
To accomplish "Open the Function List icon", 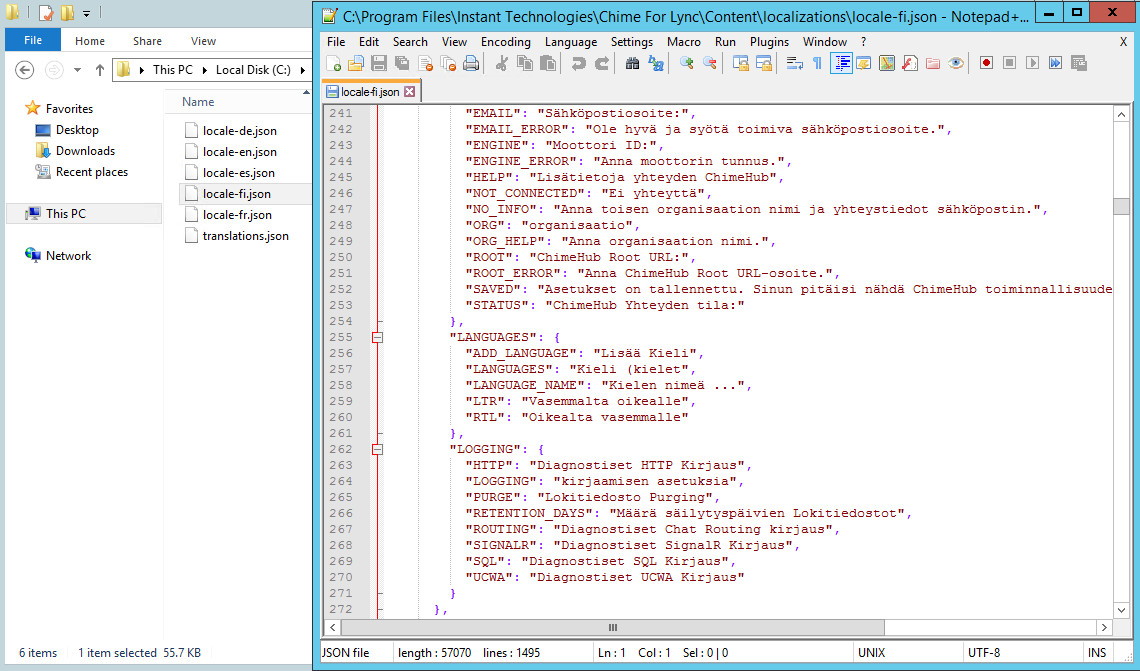I will [910, 64].
